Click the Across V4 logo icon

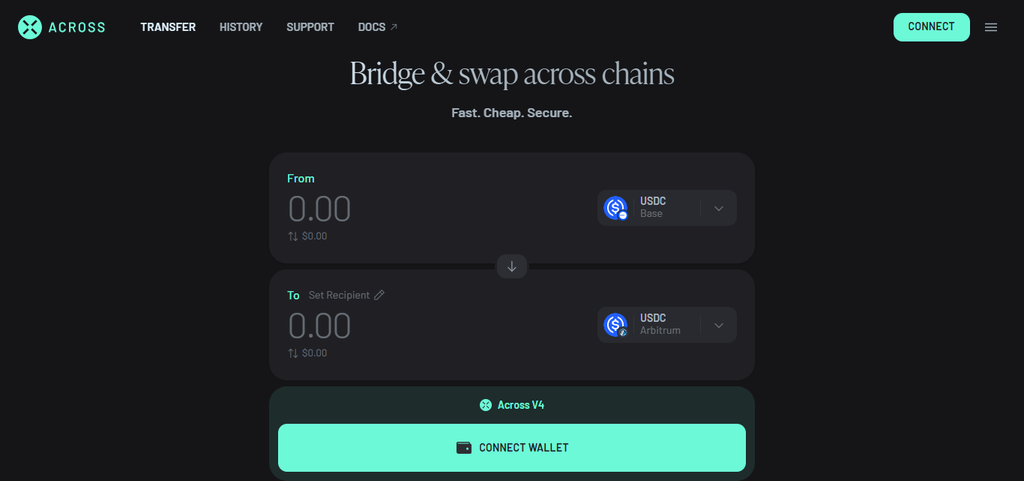click(485, 405)
